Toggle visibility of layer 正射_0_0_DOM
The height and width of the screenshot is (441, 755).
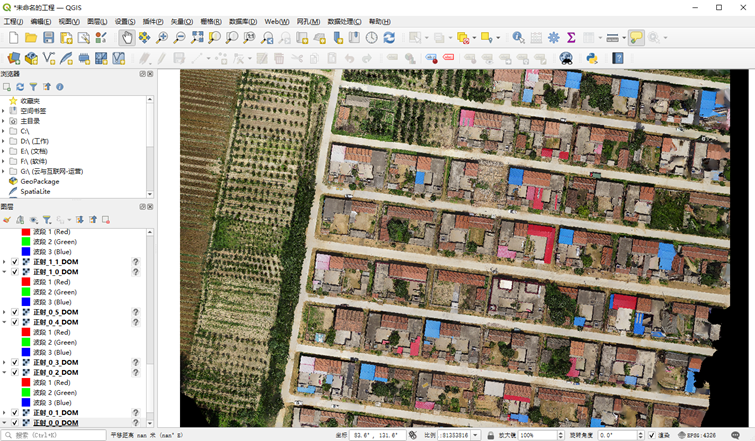point(15,423)
